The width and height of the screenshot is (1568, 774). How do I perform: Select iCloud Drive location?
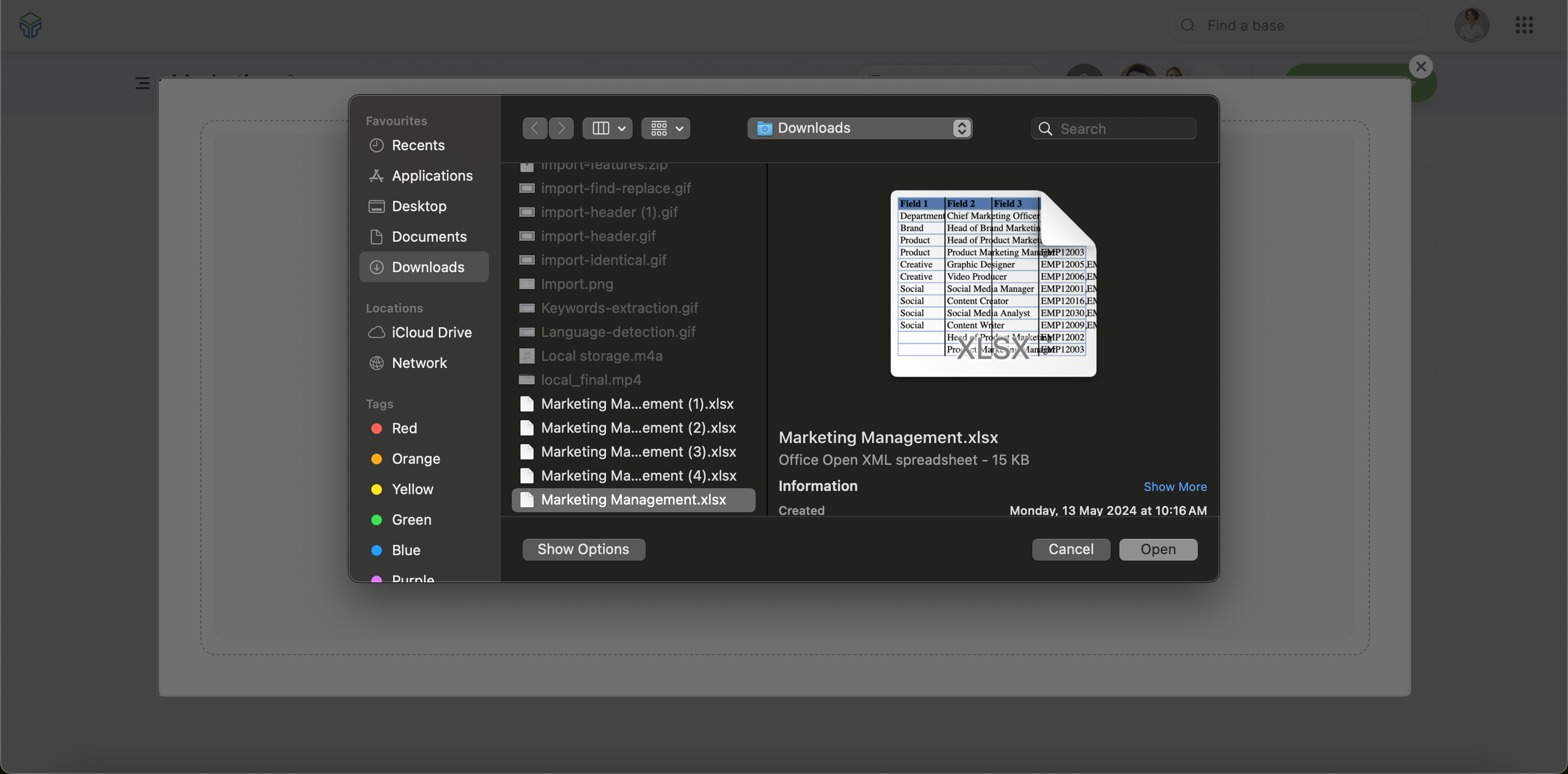point(431,332)
